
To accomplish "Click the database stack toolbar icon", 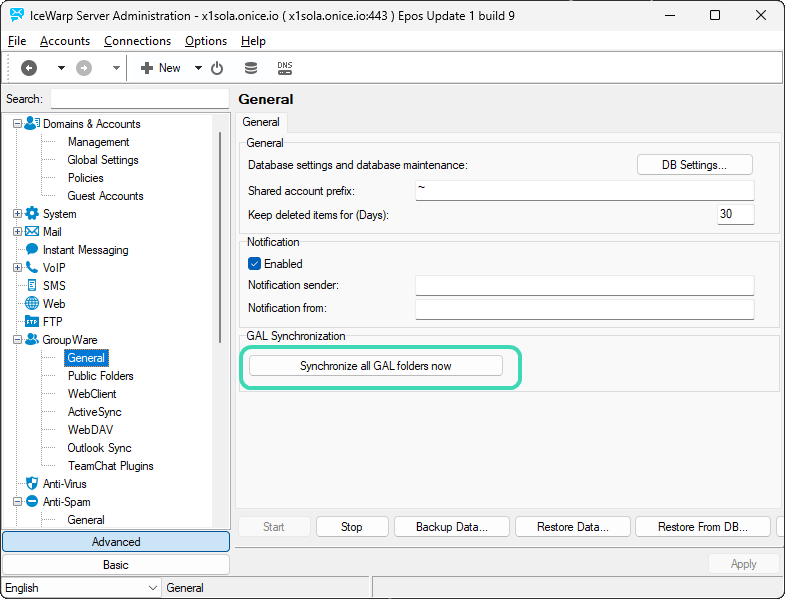I will coord(251,68).
